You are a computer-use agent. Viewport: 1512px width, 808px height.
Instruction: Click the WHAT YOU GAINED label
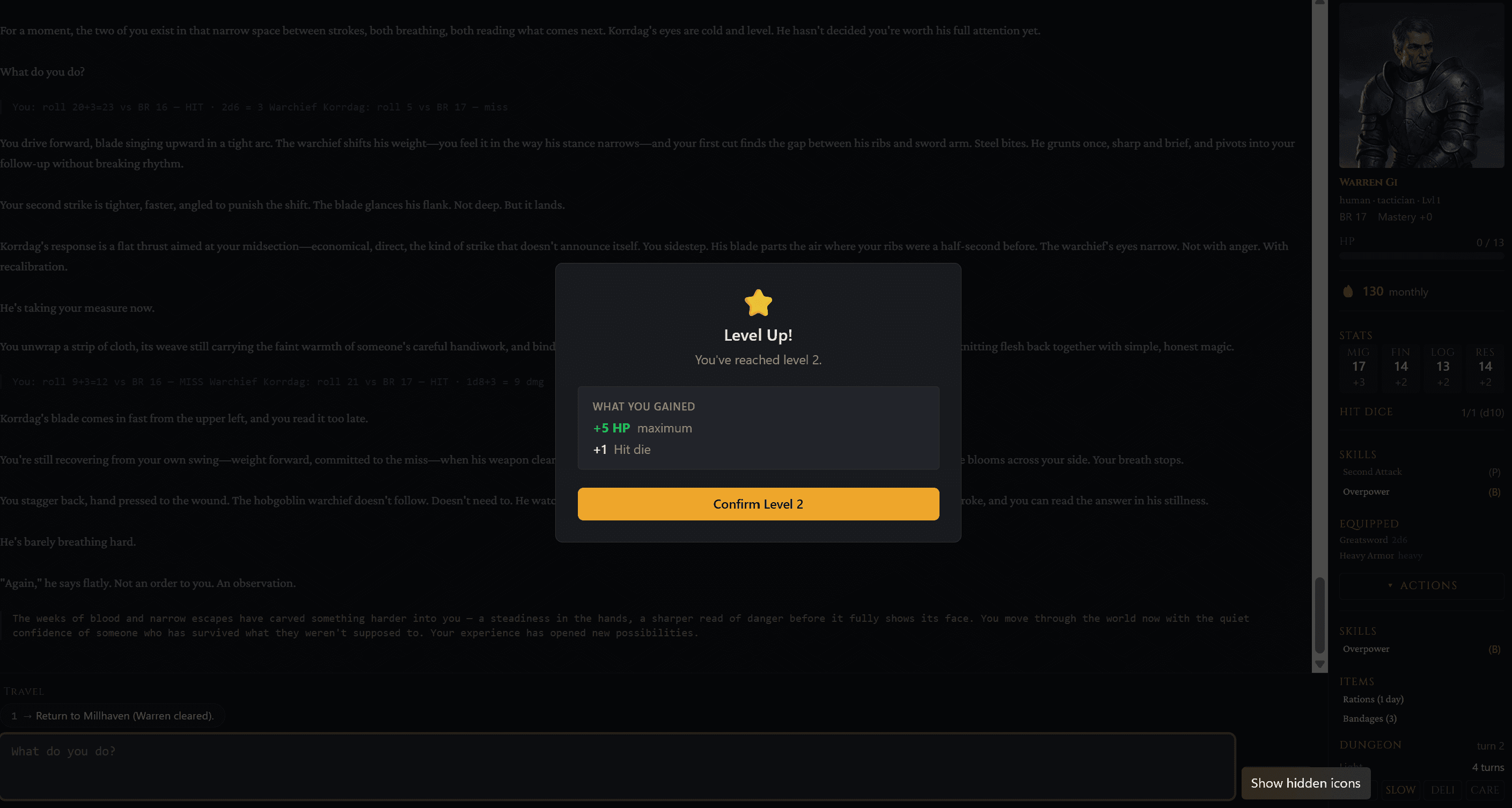[643, 407]
